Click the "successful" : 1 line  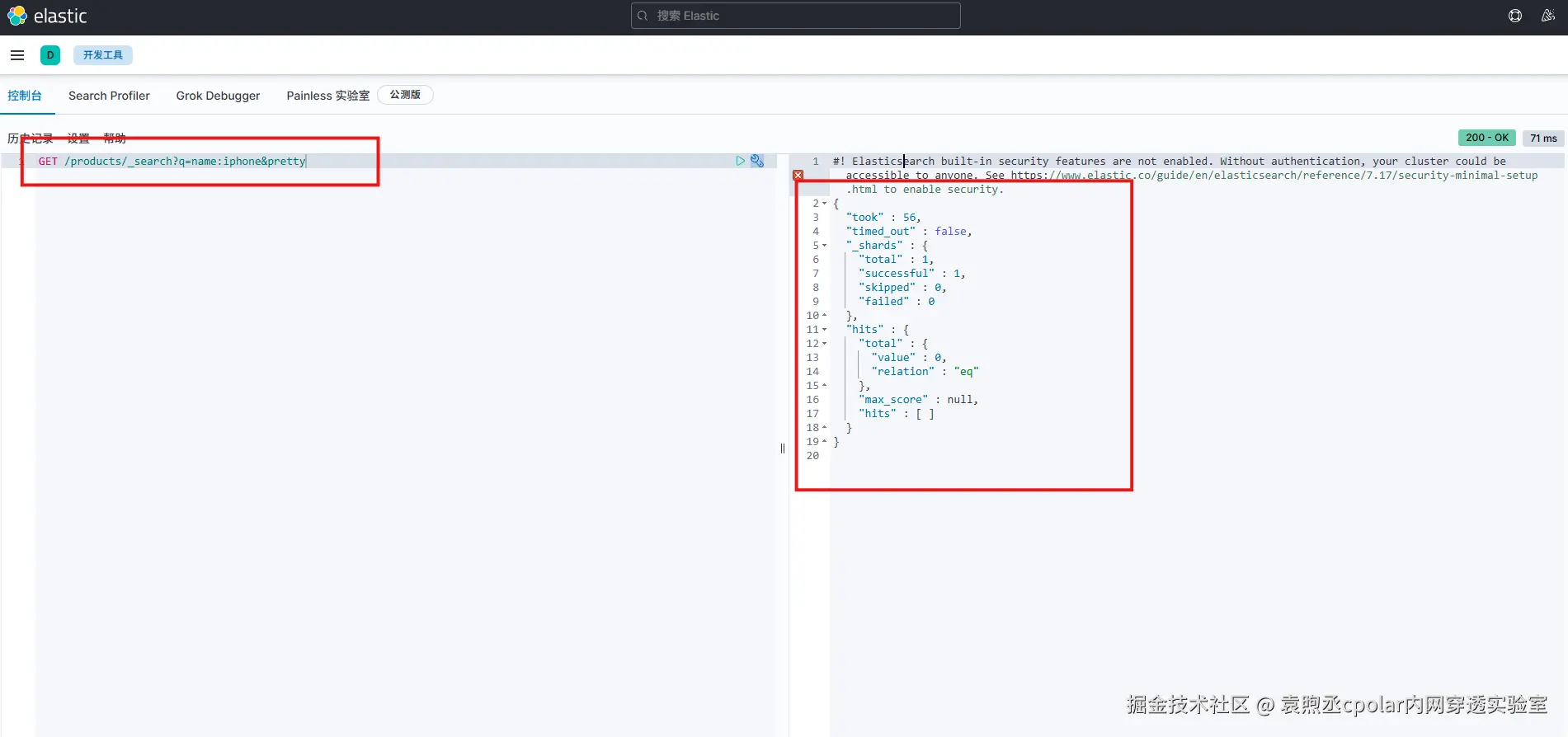click(x=911, y=274)
